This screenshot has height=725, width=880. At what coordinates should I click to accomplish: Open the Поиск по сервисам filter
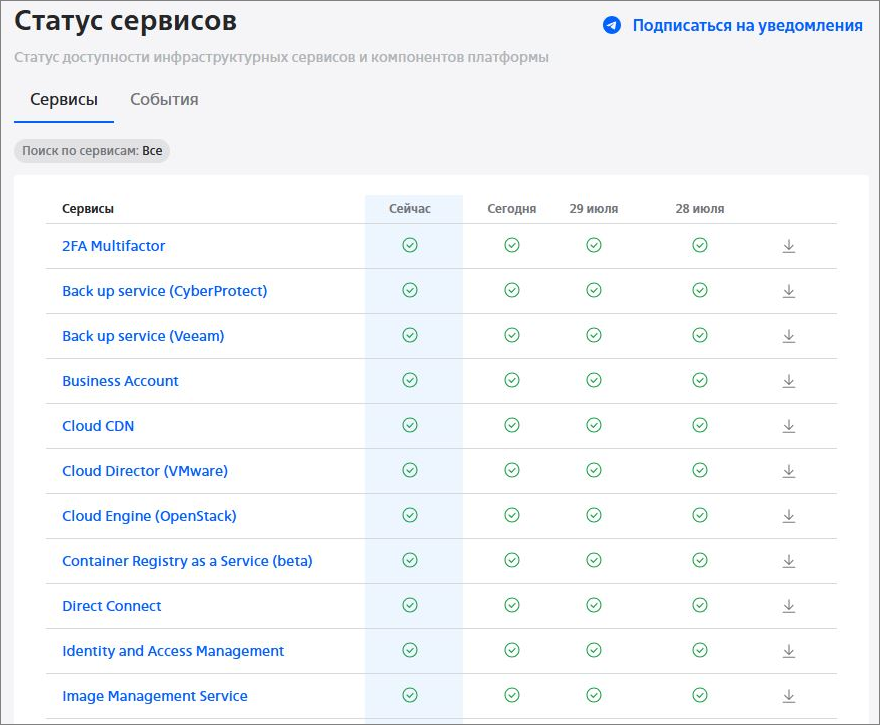point(92,151)
